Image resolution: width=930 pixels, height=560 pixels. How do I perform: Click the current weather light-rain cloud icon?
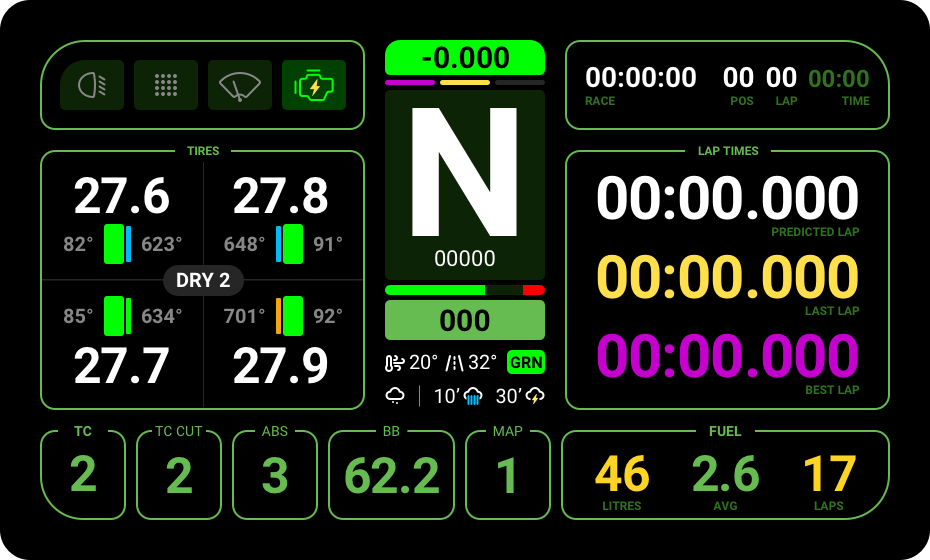pos(396,396)
